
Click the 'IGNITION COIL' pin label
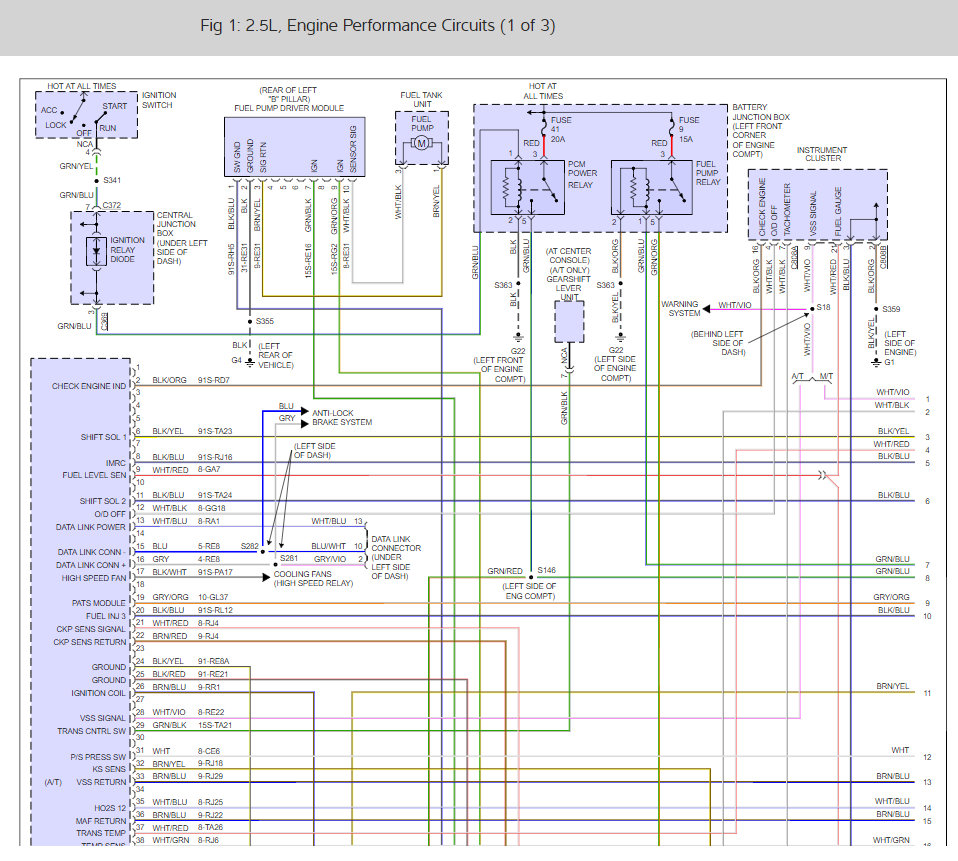[x=98, y=693]
